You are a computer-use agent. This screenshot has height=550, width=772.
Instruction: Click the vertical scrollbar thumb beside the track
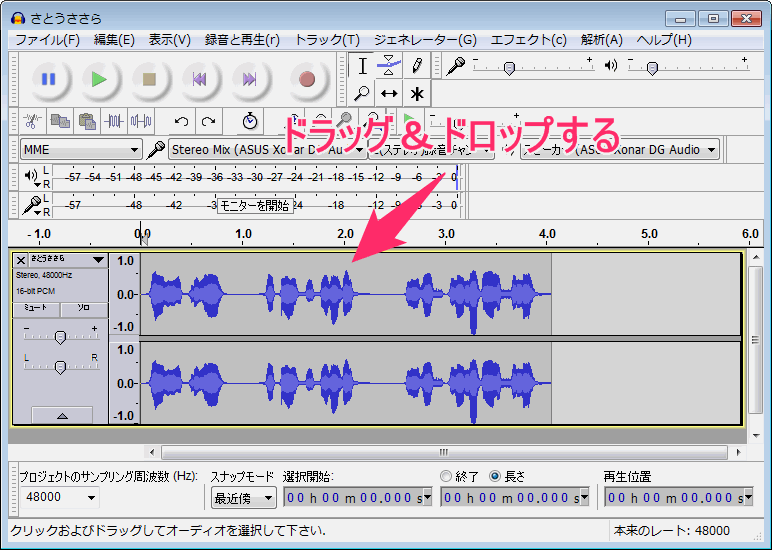[x=755, y=340]
